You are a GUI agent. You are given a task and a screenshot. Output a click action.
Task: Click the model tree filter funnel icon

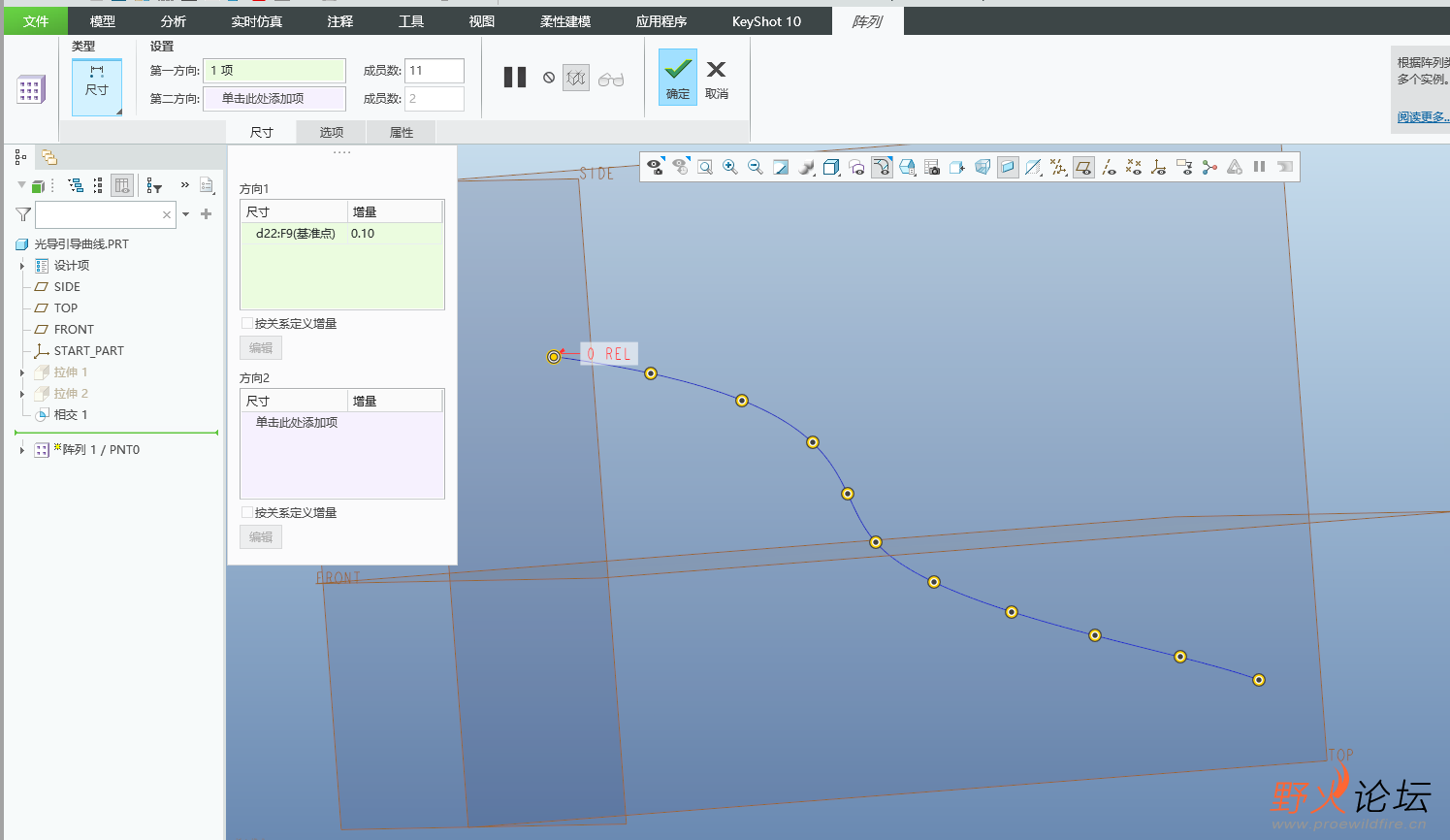tap(23, 214)
